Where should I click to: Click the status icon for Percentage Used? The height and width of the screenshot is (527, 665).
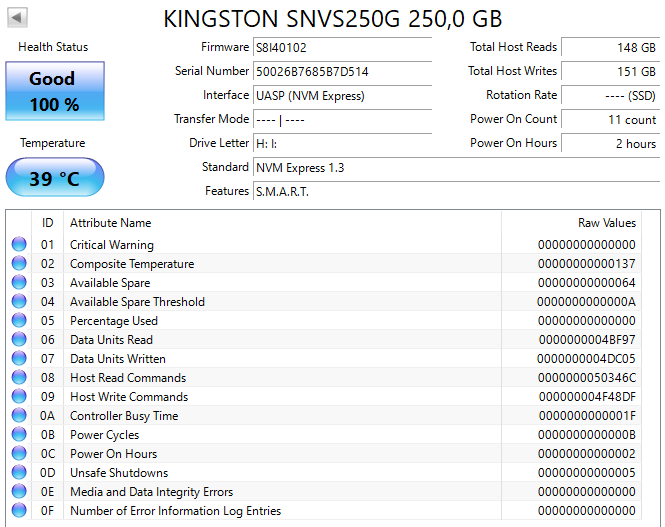(19, 321)
